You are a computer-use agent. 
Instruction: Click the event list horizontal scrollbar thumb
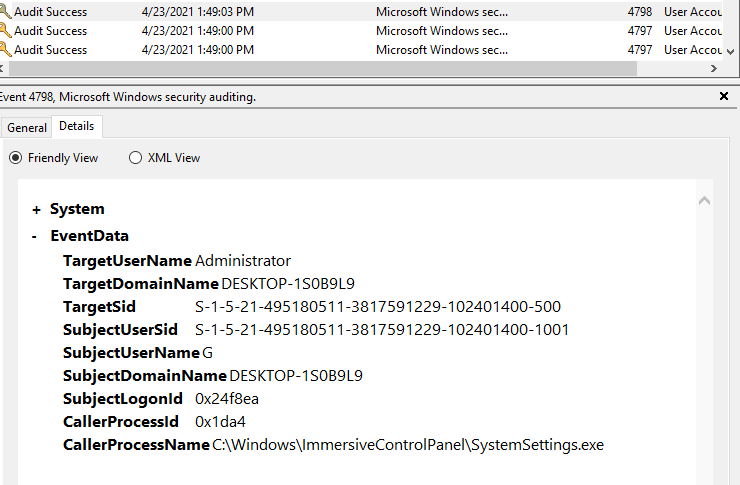(x=320, y=69)
